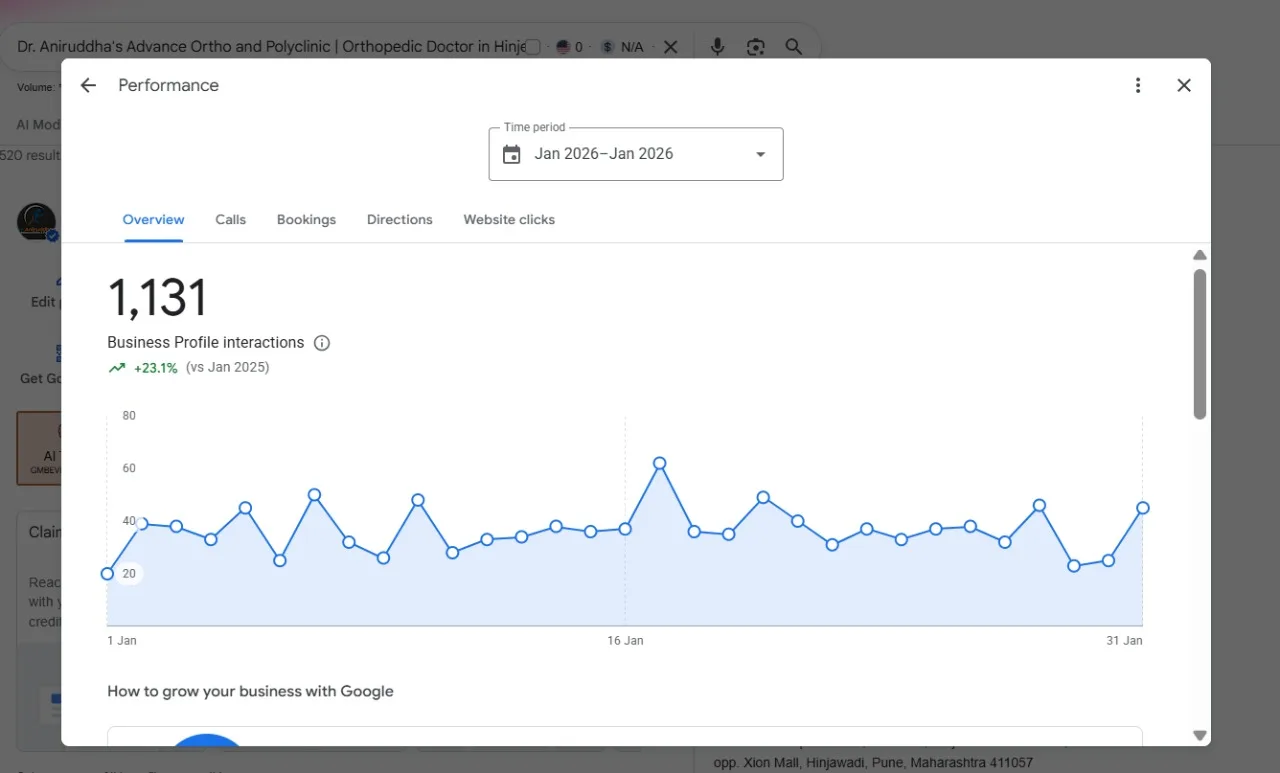Open the Jan 2026–Jan 2026 period selector
This screenshot has width=1280, height=773.
[636, 154]
